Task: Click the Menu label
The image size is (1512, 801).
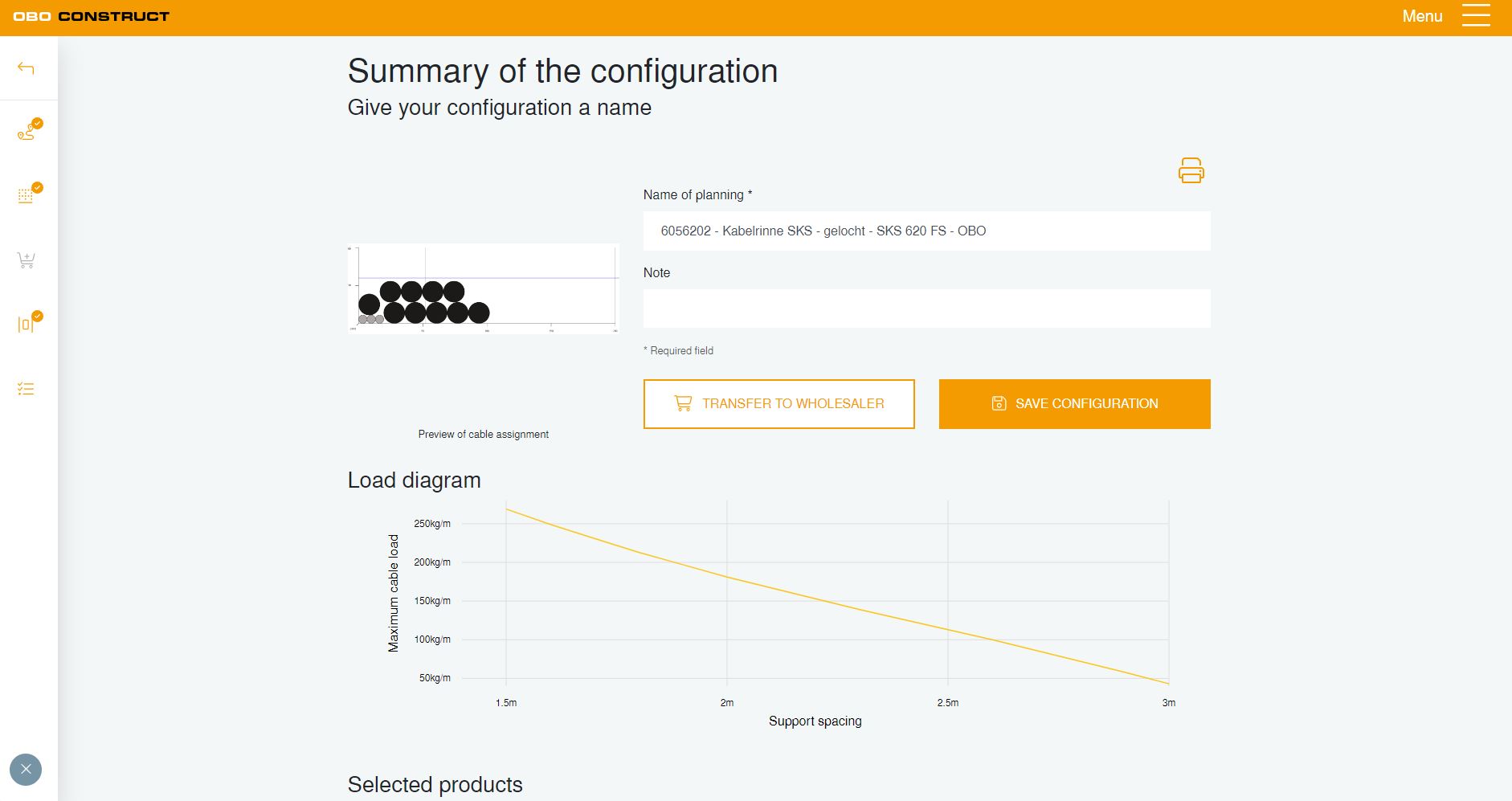Action: click(1422, 16)
